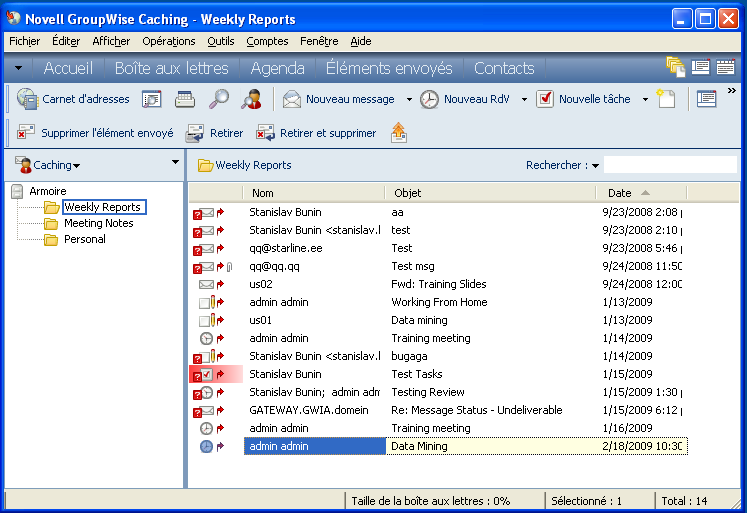
Task: Switch to the Agenda tab
Action: click(277, 68)
